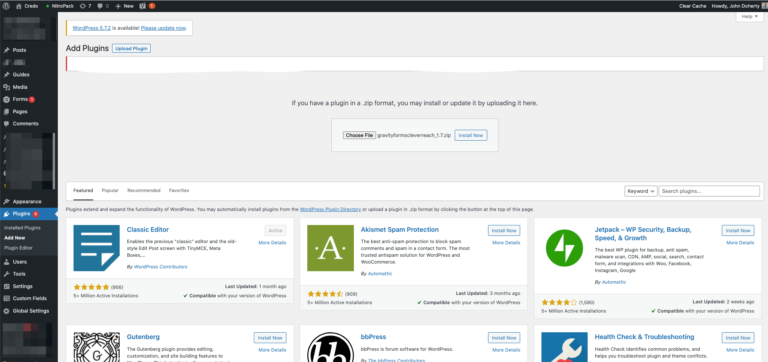Open the Health Check & Troubleshooting title
768x362 pixels.
pos(644,337)
